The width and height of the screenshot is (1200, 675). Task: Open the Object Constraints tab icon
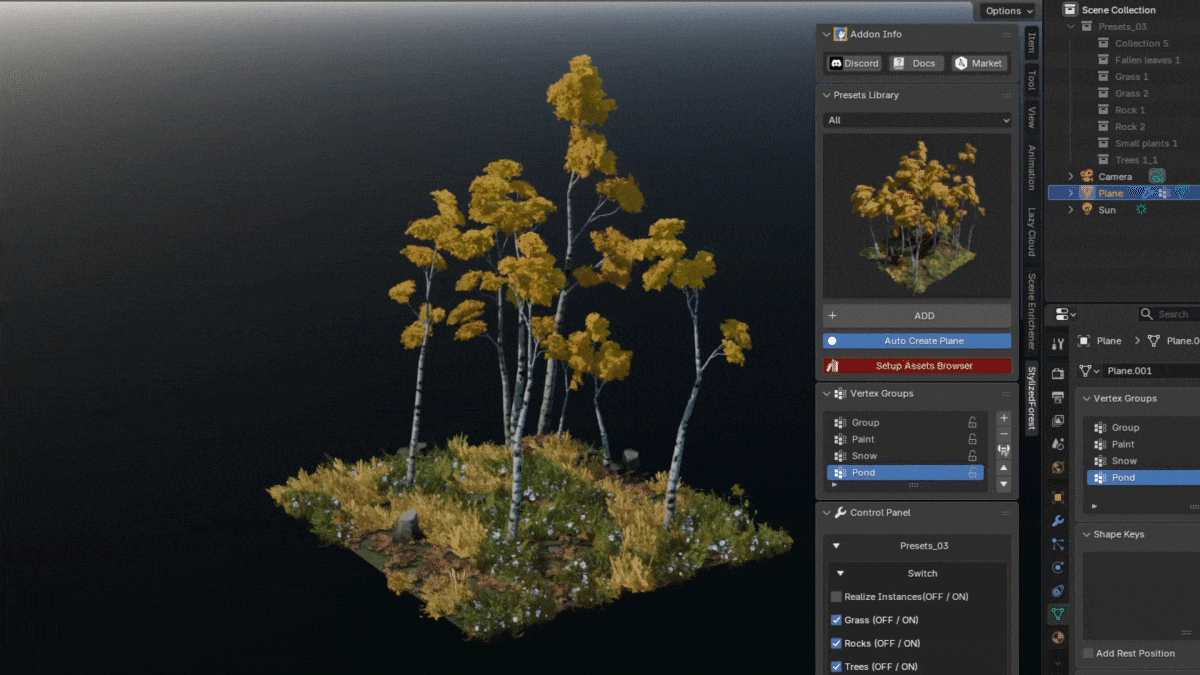pos(1058,591)
